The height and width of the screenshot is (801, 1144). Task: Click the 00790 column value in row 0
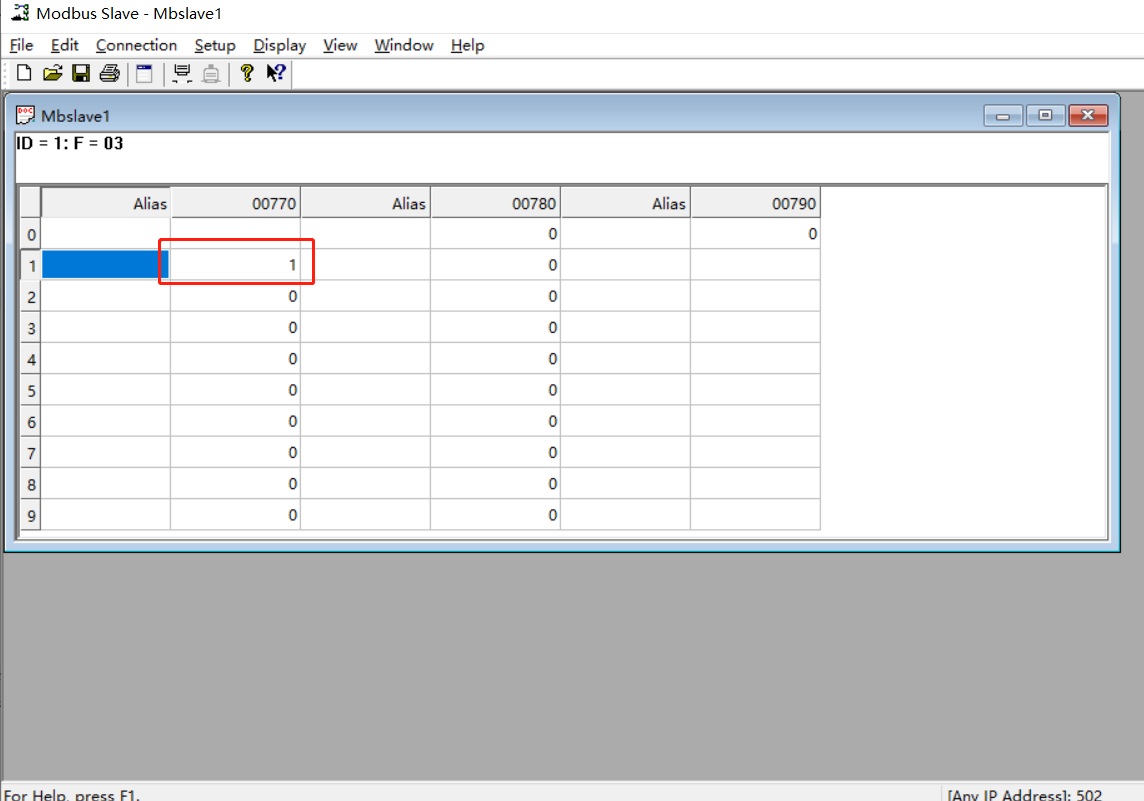[x=755, y=234]
